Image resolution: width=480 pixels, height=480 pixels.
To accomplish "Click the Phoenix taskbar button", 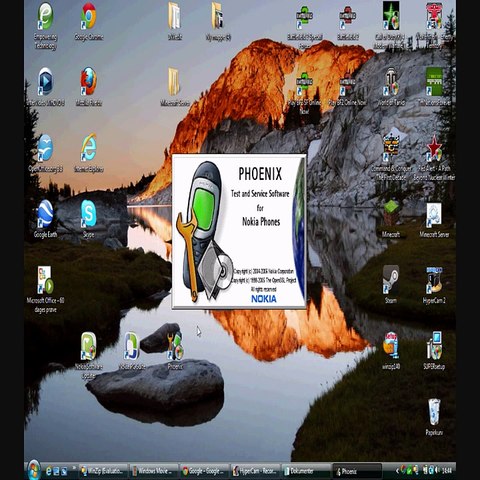I will 357,471.
